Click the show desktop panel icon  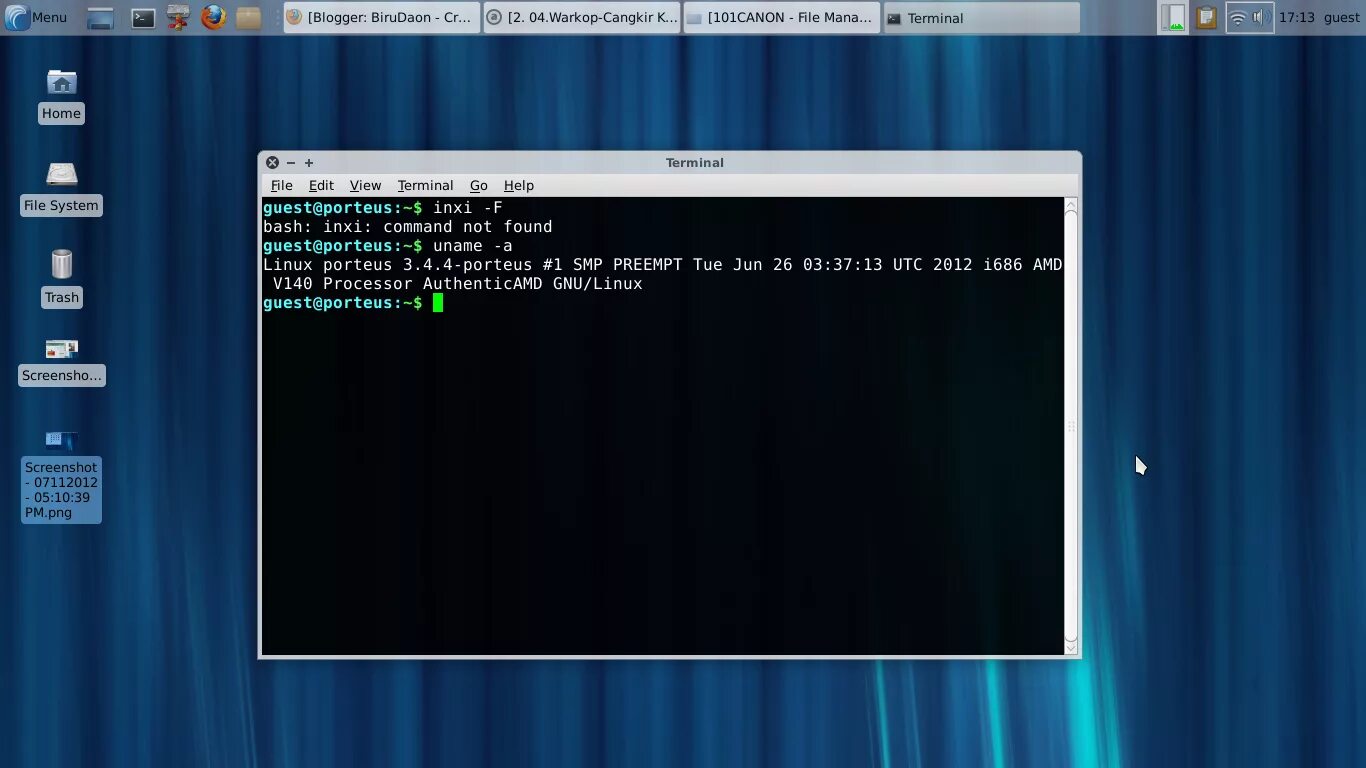(100, 17)
